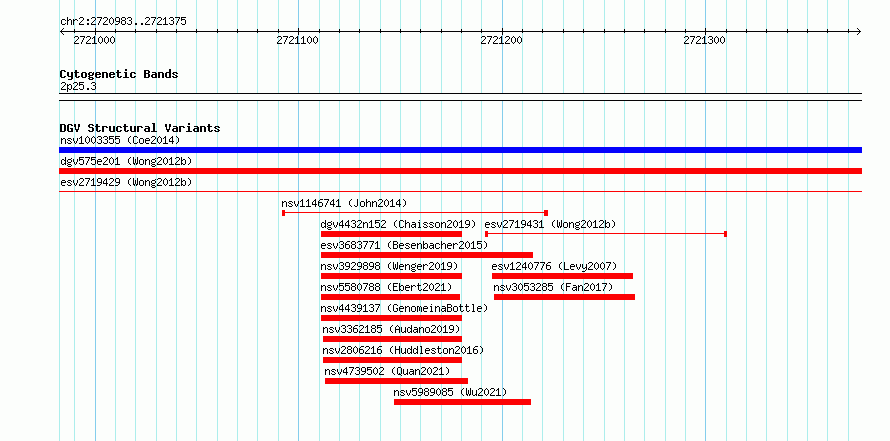Select the nsv3362185 red bar

(392, 339)
